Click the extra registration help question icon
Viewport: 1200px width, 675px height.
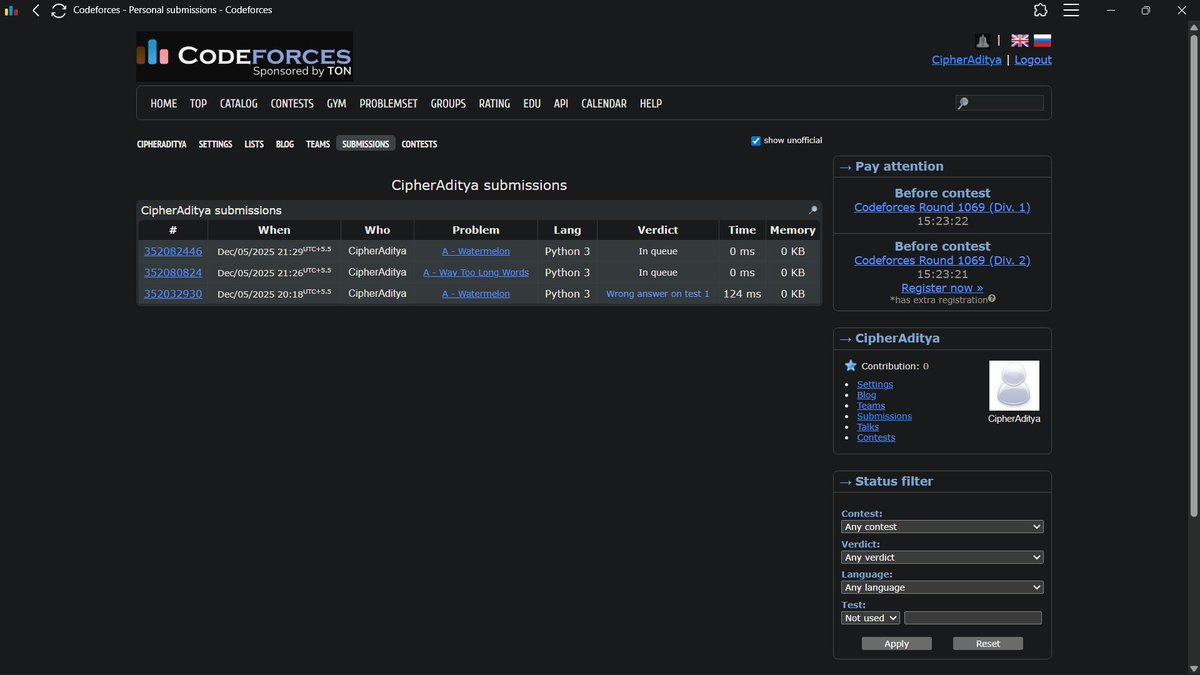[x=992, y=299]
